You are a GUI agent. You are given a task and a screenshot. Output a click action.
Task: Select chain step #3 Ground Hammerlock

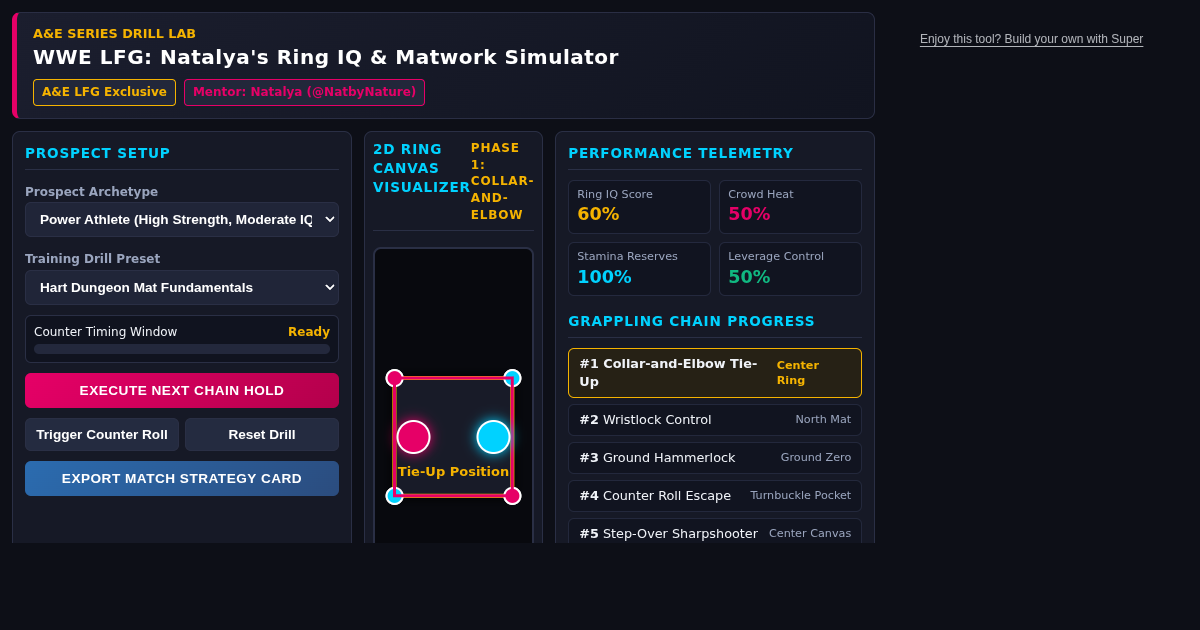(x=715, y=458)
